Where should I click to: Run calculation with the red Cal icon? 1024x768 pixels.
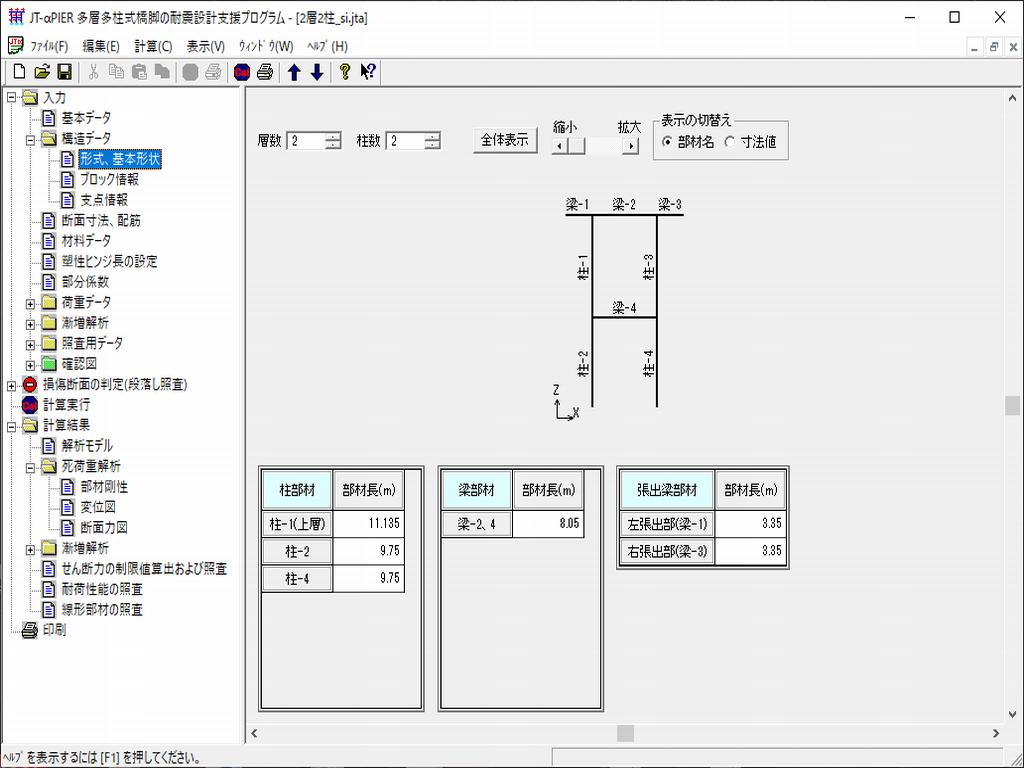point(242,71)
